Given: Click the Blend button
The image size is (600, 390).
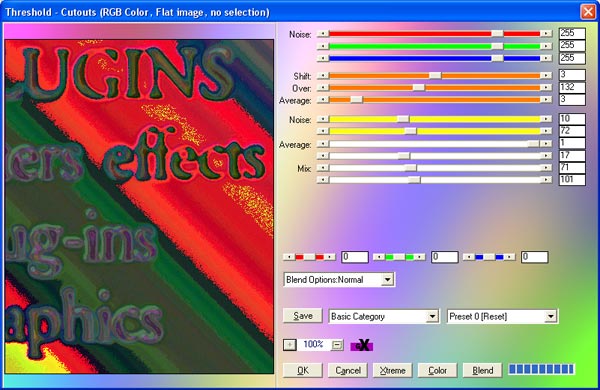Looking at the screenshot, I should [x=483, y=370].
